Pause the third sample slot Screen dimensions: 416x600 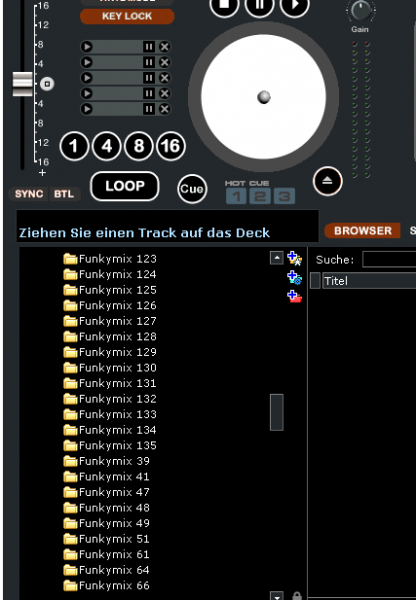[x=148, y=78]
